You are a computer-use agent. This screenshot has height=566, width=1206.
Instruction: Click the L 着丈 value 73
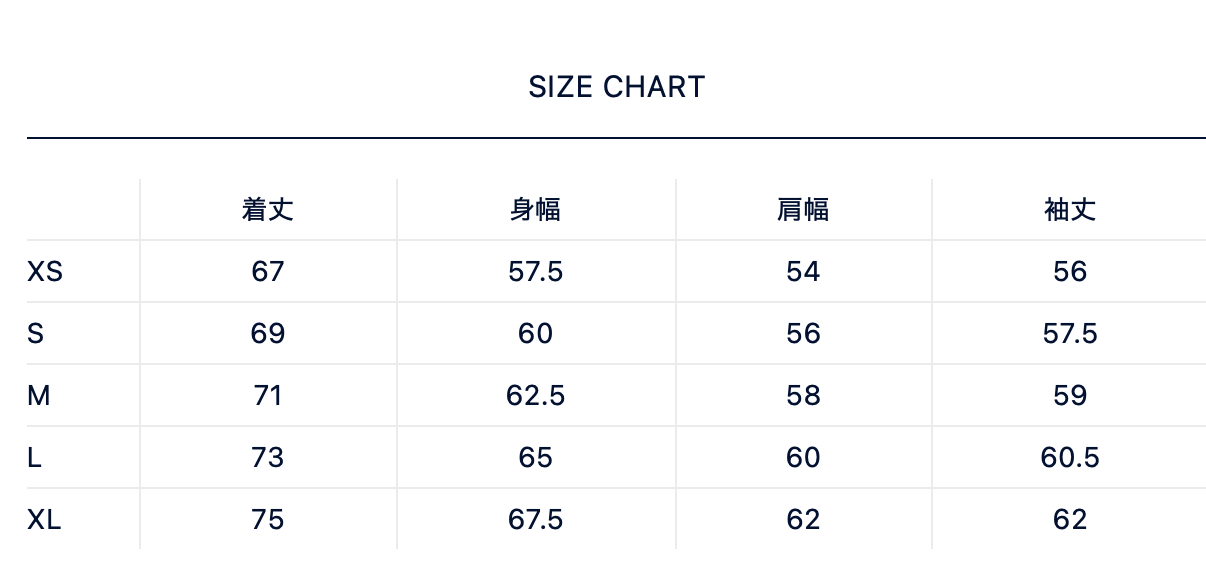[x=268, y=457]
